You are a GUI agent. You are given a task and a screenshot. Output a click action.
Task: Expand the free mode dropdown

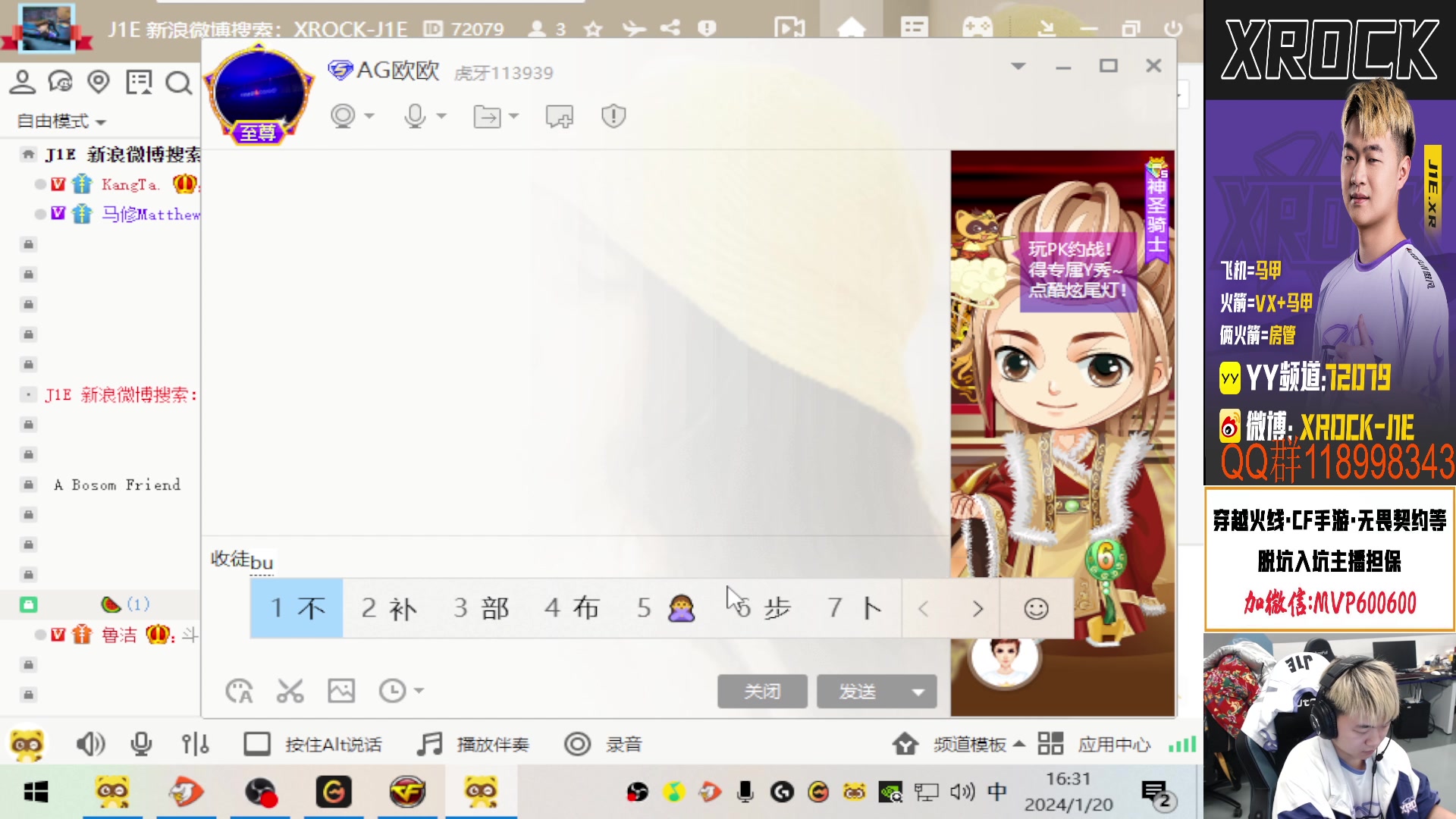61,121
